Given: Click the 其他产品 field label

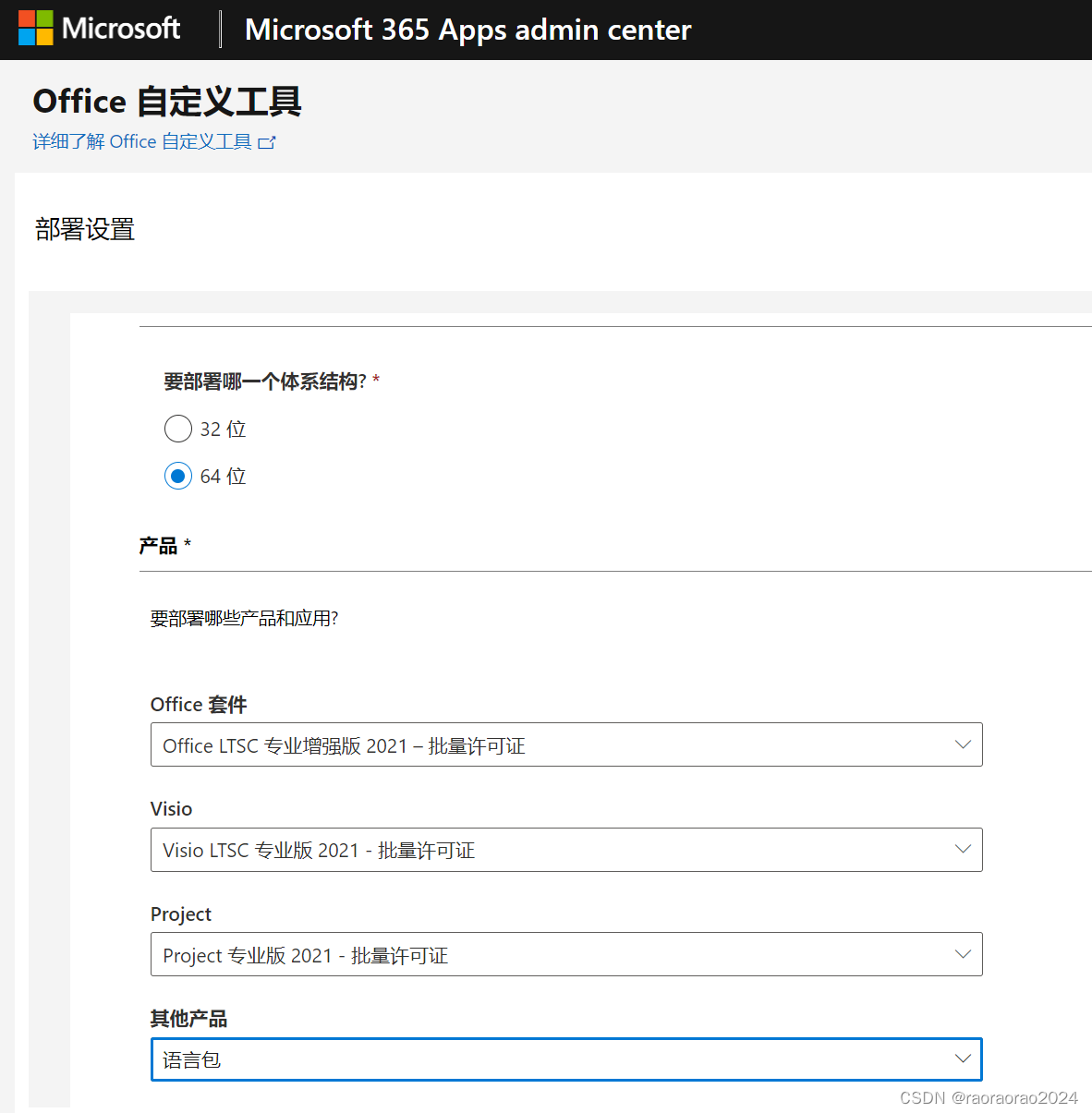Looking at the screenshot, I should pyautogui.click(x=188, y=1019).
